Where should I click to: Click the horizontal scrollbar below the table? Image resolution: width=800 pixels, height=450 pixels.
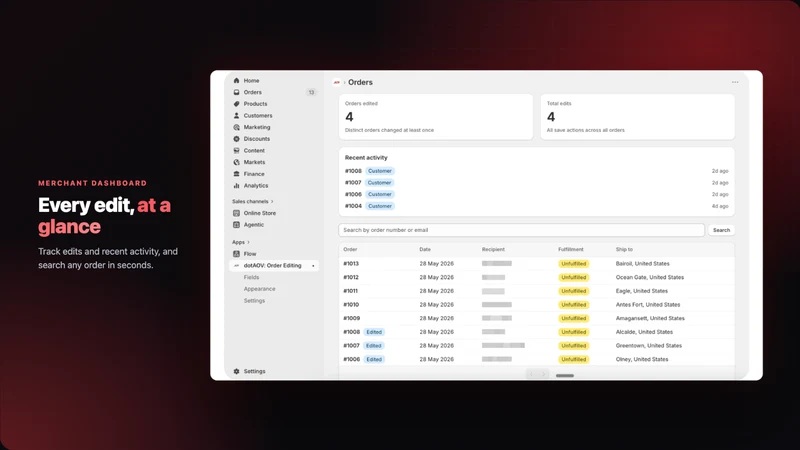564,376
